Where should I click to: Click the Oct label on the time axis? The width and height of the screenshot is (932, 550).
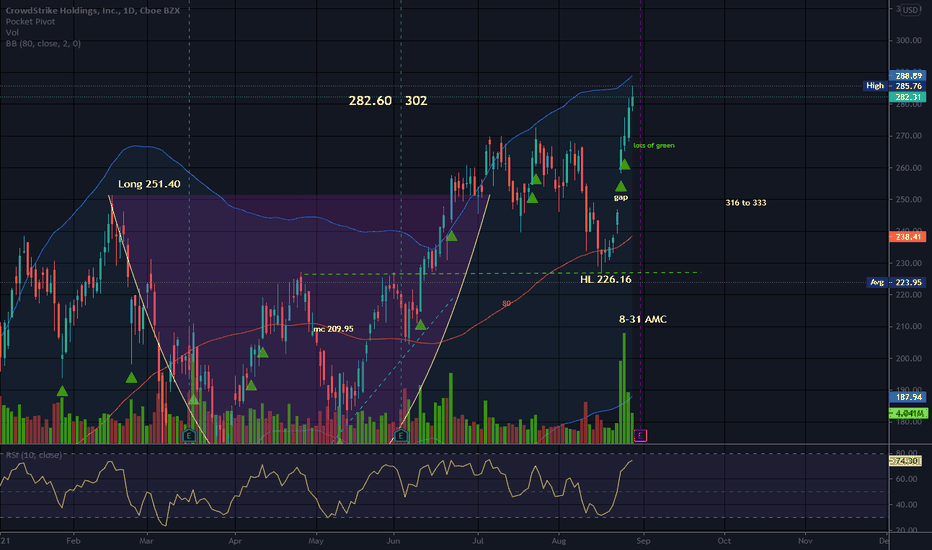724,540
